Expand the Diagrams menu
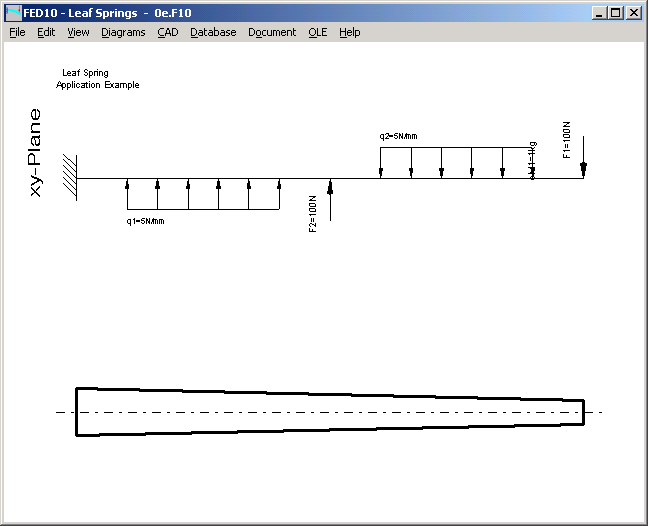Image resolution: width=648 pixels, height=526 pixels. (123, 32)
